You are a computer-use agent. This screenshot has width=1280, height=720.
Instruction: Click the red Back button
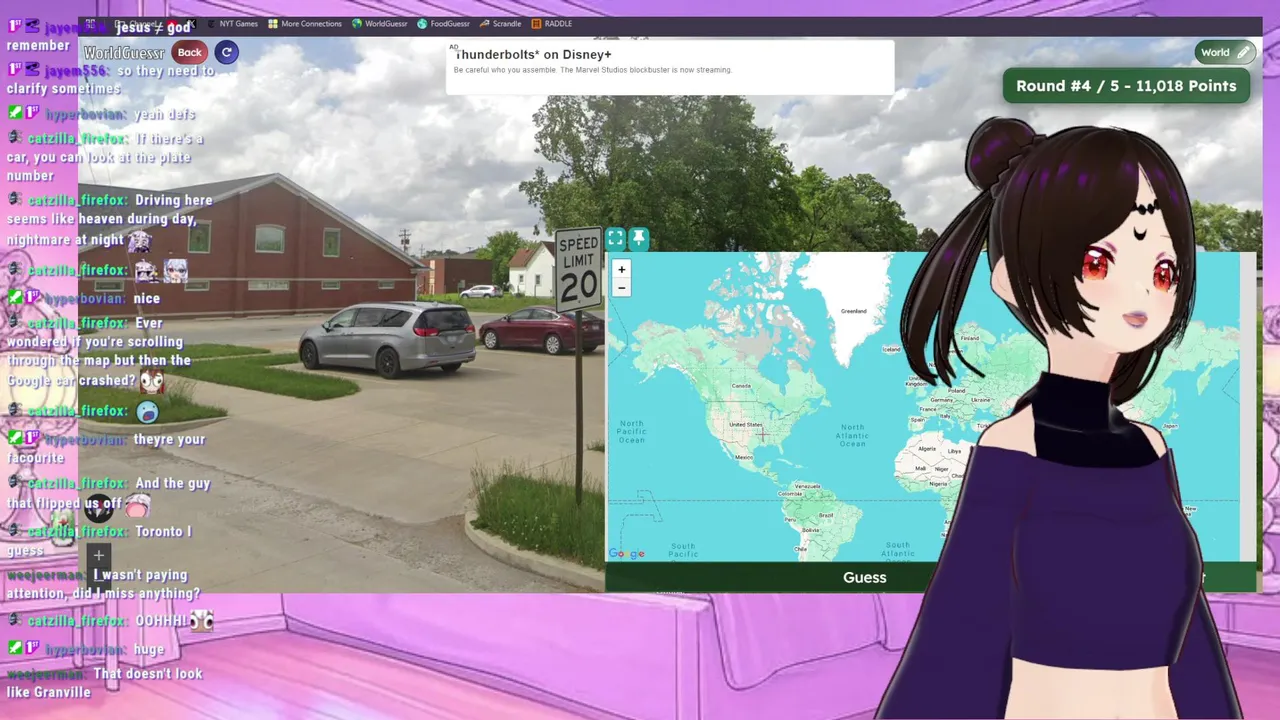click(x=189, y=52)
